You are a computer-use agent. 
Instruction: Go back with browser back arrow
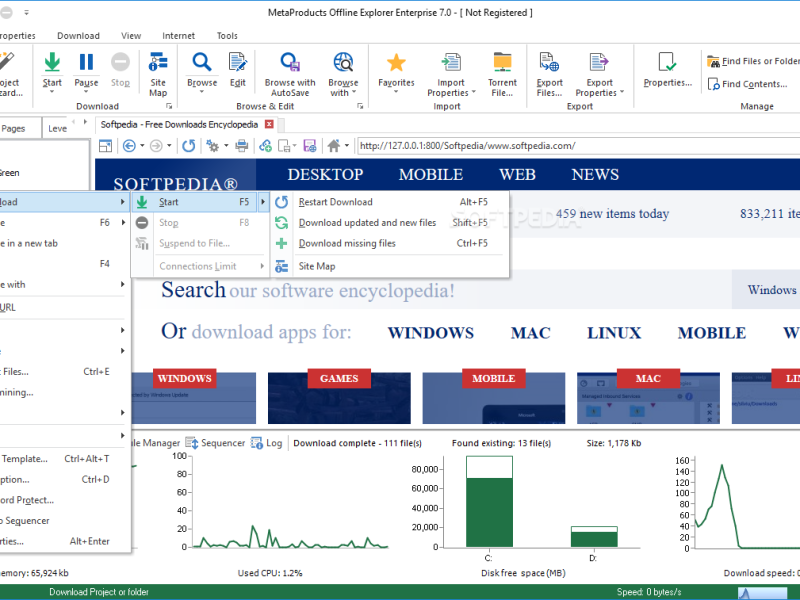click(129, 146)
